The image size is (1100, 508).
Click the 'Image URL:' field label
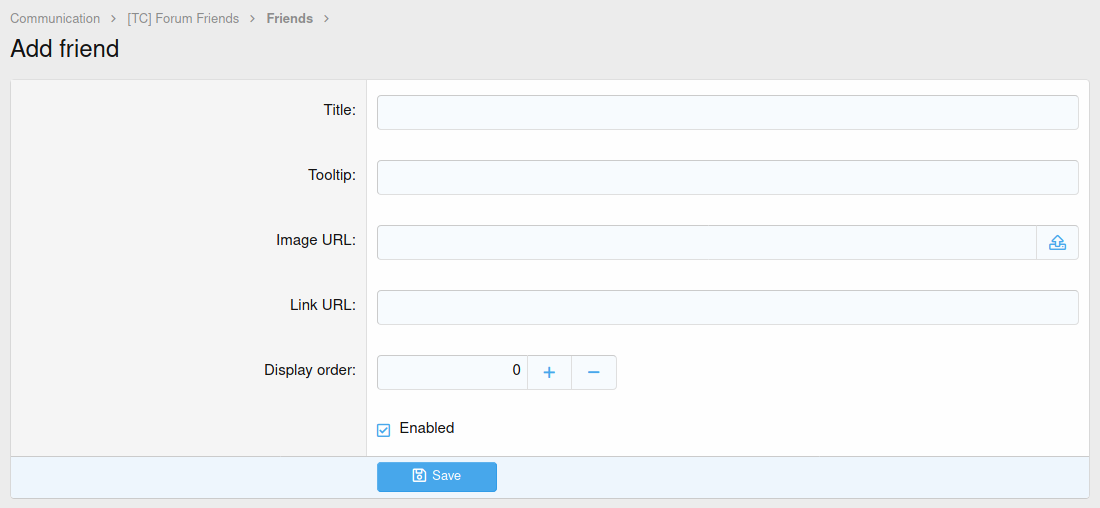click(x=316, y=240)
